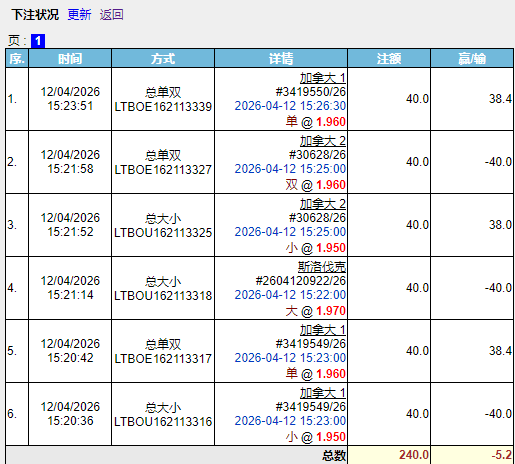Open 加拿大 2 link in row 3
The height and width of the screenshot is (464, 515).
pos(323,204)
